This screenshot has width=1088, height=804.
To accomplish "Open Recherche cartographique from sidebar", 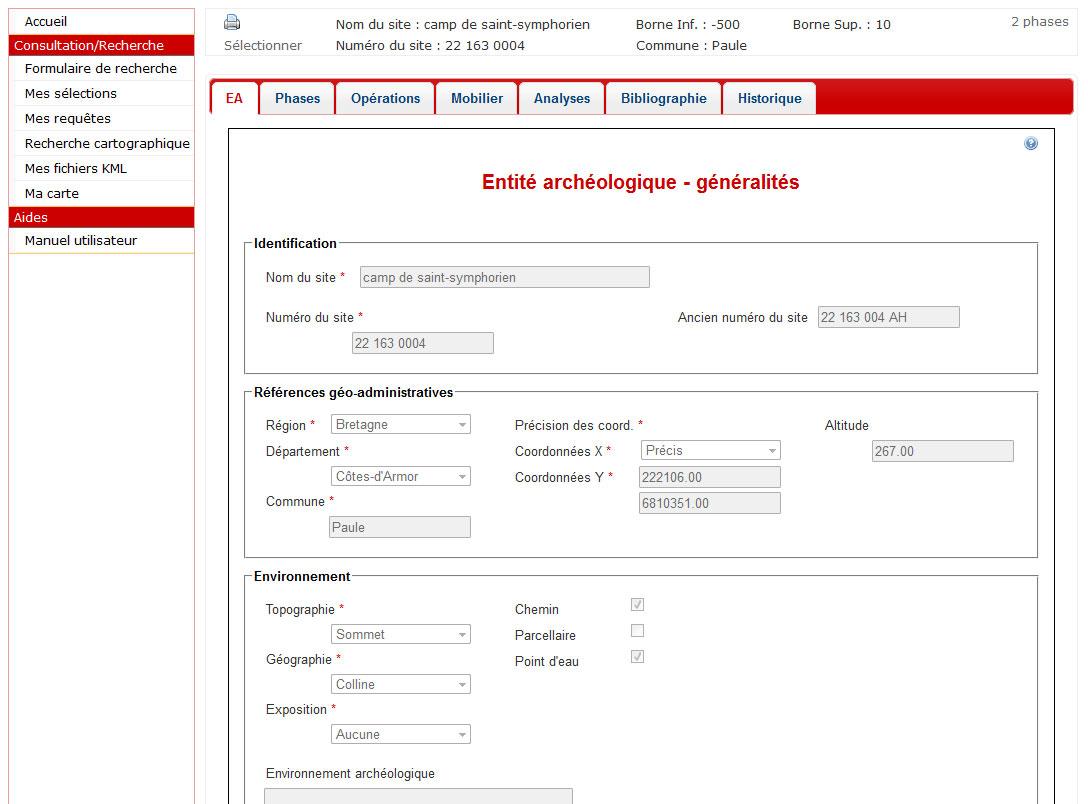I will click(x=107, y=144).
